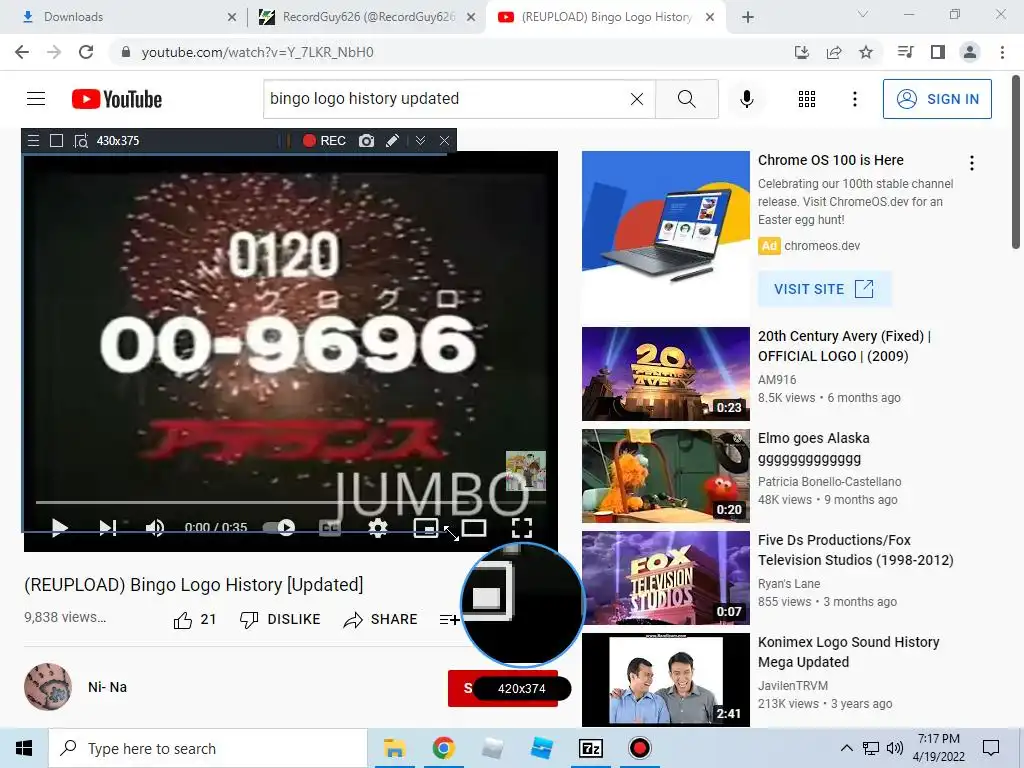
Task: Open media controls icon in Chrome
Action: (x=905, y=52)
